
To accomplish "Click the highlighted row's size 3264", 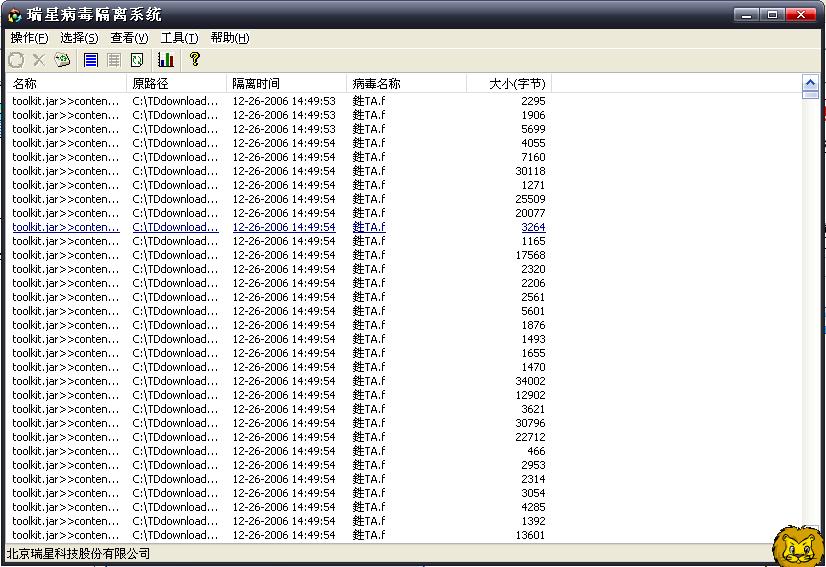I will tap(533, 227).
